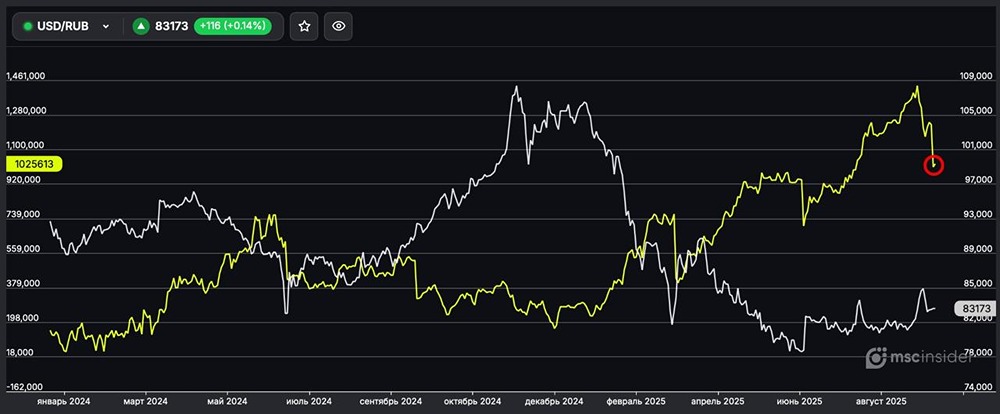The image size is (1000, 414).
Task: Click the 85,000 right axis value
Action: coord(977,284)
